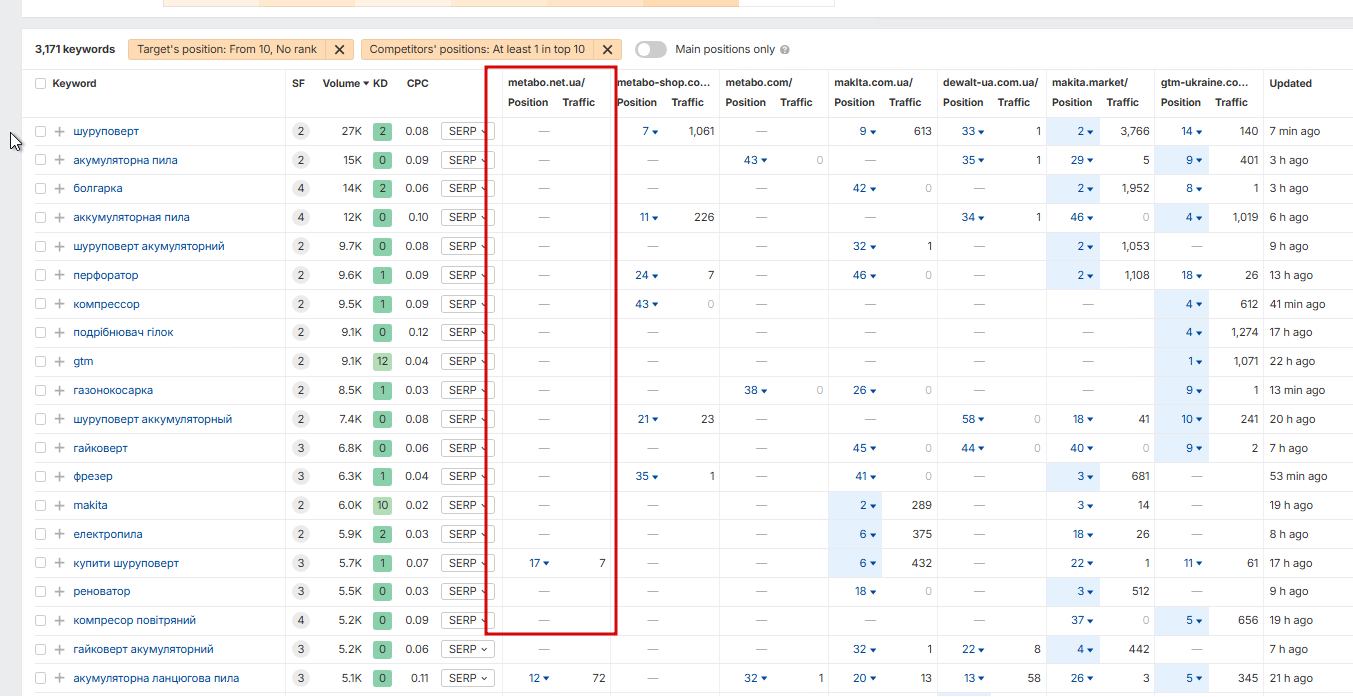Add makita keyword with plus icon

(x=60, y=505)
